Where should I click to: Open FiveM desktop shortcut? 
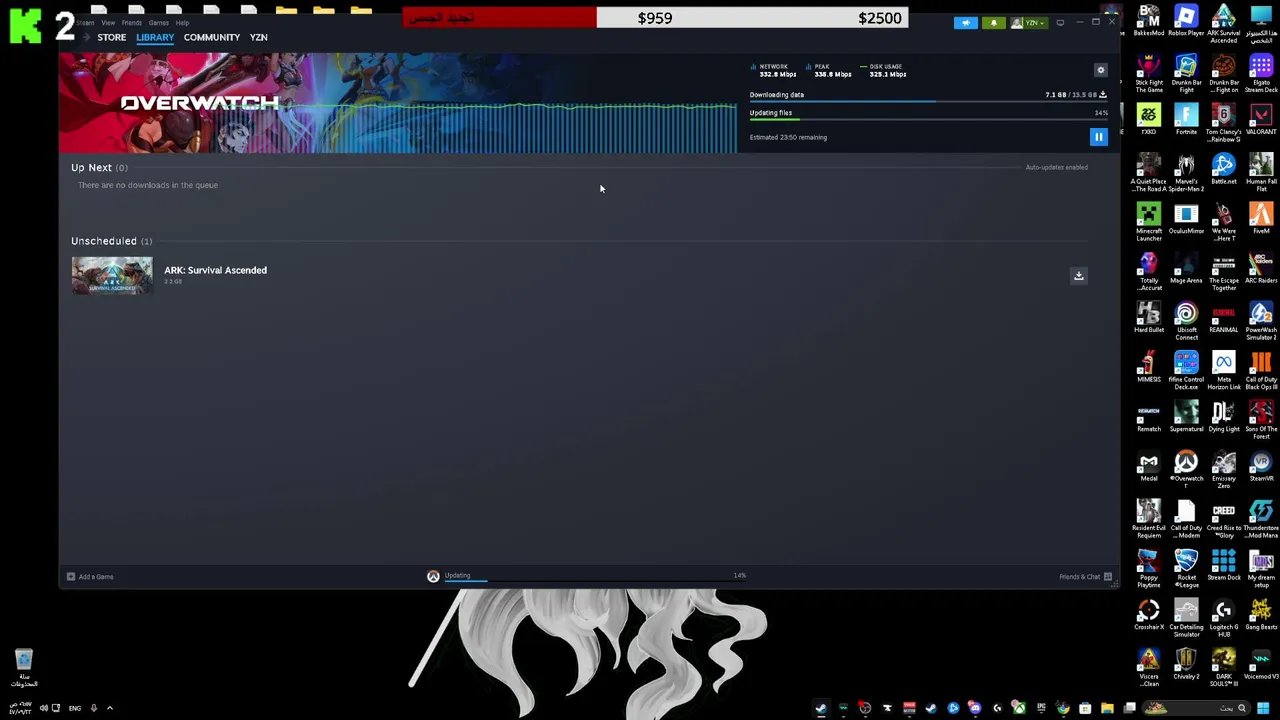point(1261,219)
